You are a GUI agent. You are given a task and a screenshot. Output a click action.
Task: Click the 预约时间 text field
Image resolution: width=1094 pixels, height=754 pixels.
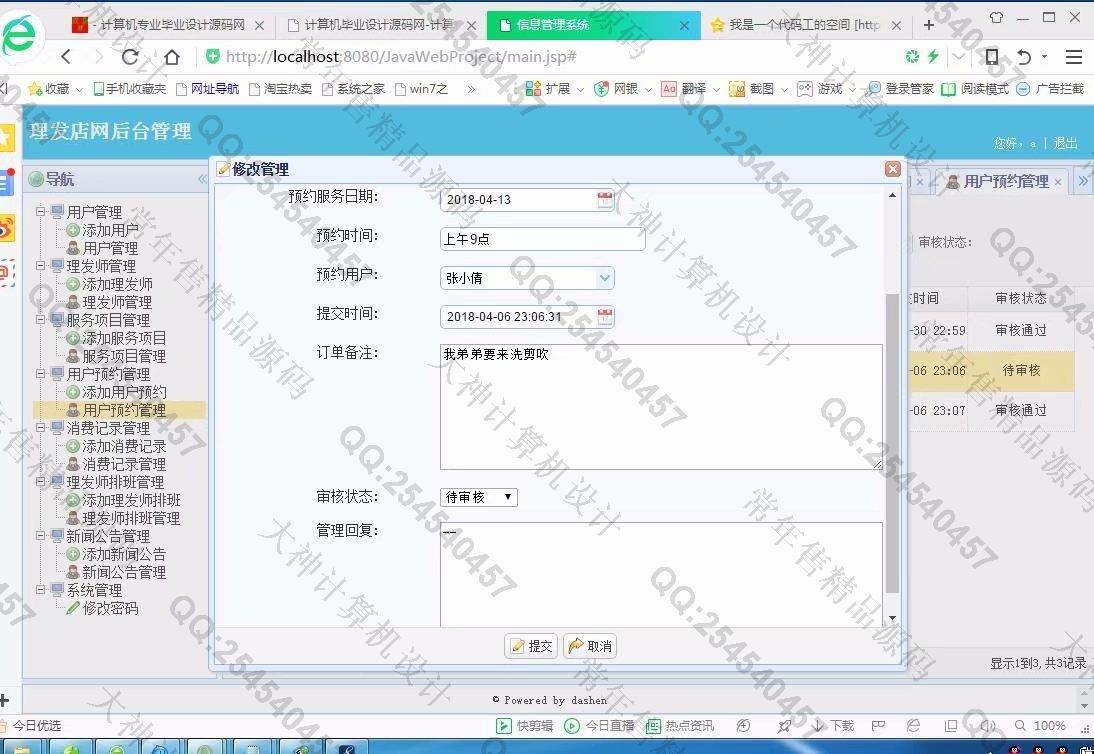542,239
